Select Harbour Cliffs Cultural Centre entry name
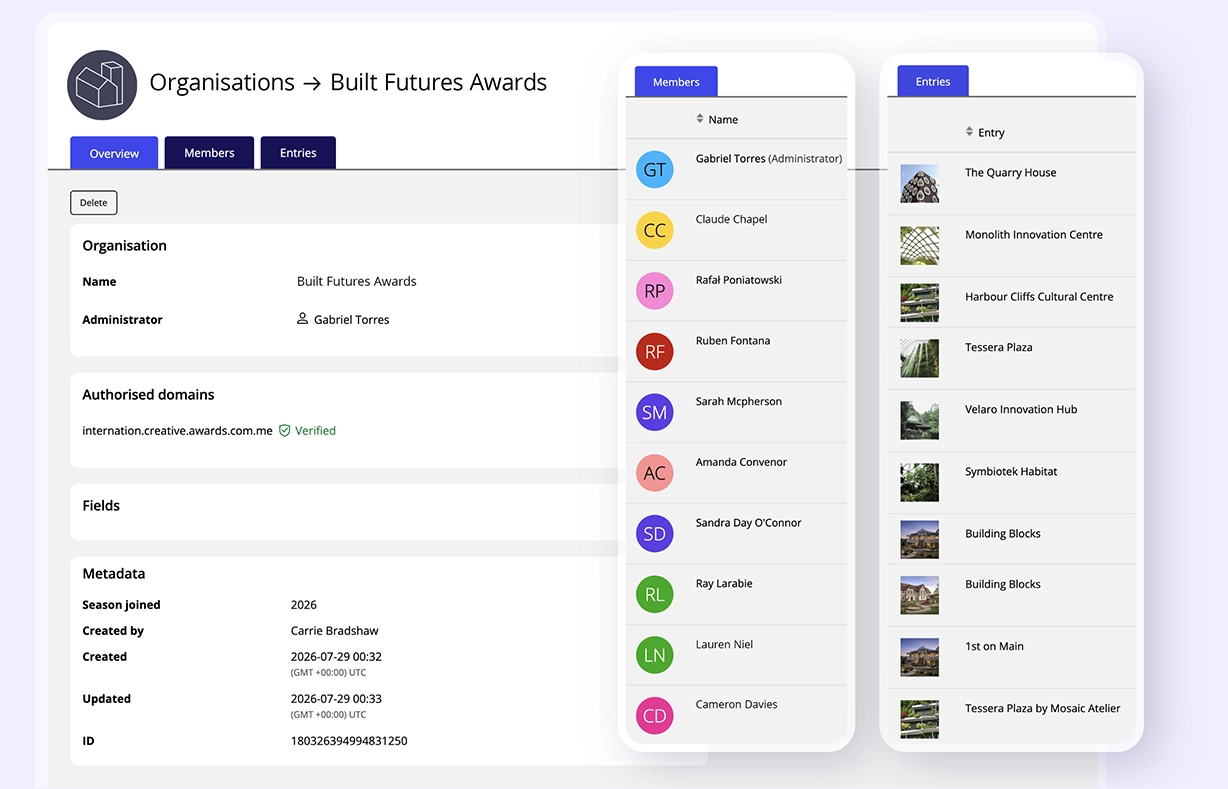Screen dimensions: 1228x789 pyautogui.click(x=1039, y=297)
